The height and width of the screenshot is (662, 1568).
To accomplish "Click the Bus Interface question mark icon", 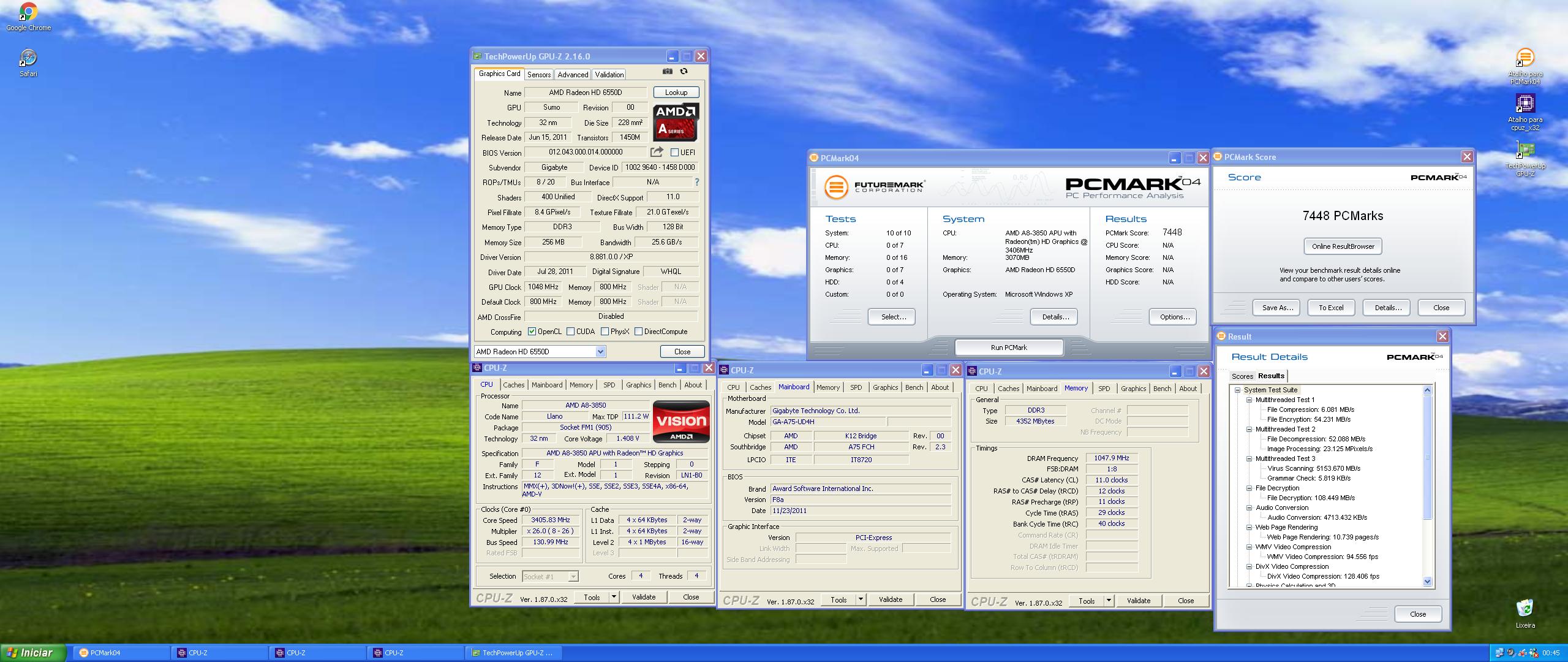I will click(696, 182).
